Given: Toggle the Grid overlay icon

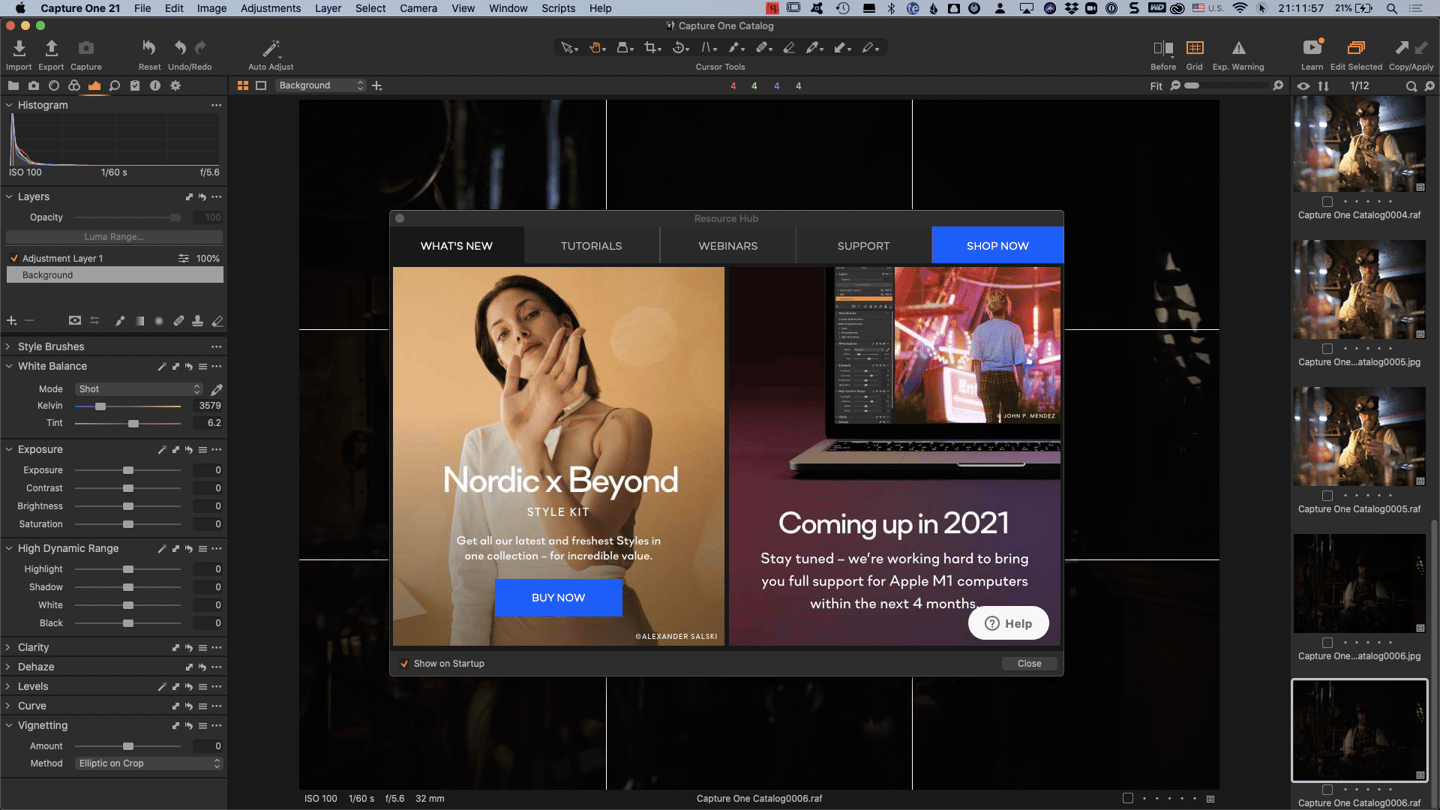Looking at the screenshot, I should [1194, 48].
